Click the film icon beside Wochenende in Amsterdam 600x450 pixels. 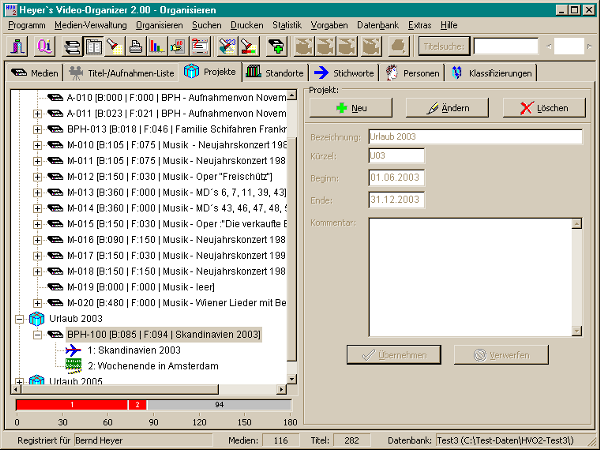[x=73, y=366]
